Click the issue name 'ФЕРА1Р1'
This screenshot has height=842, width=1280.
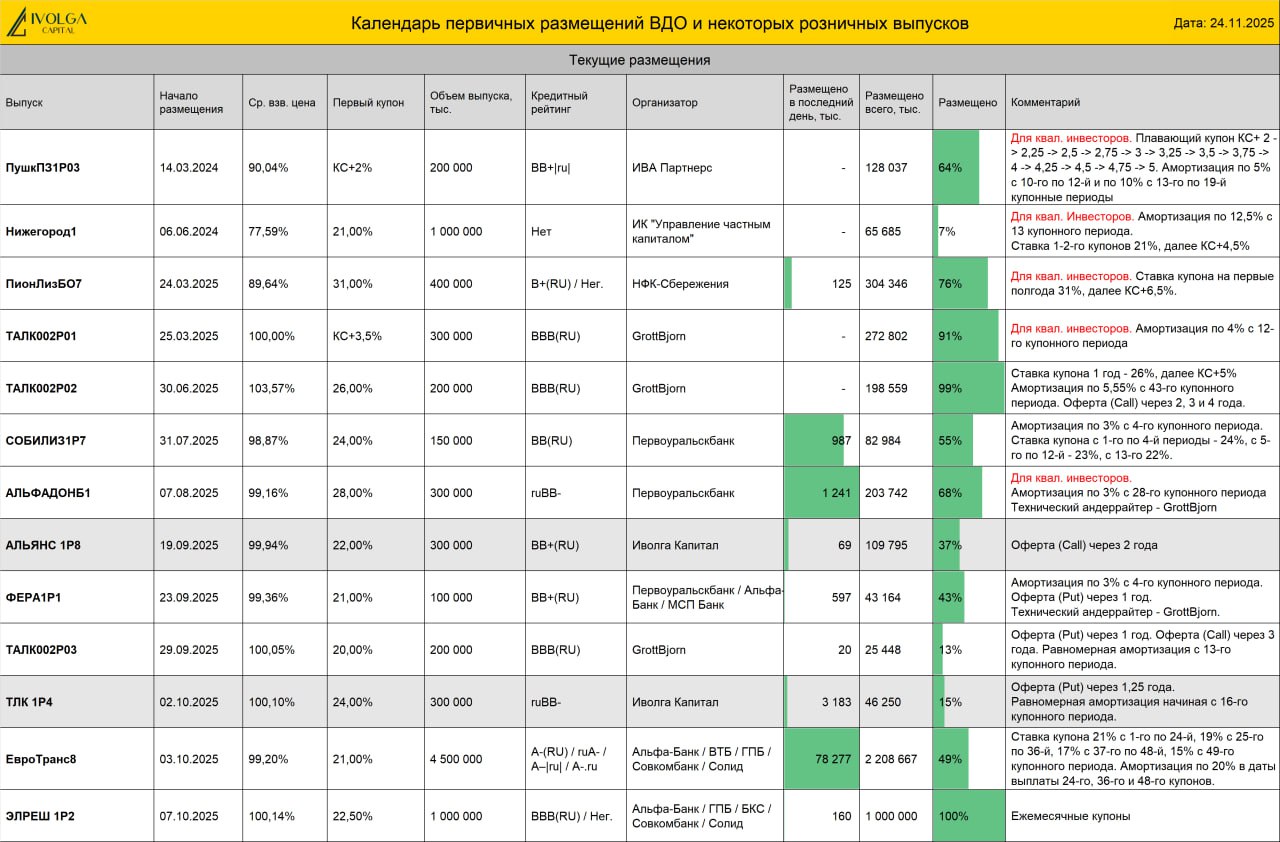(x=33, y=598)
